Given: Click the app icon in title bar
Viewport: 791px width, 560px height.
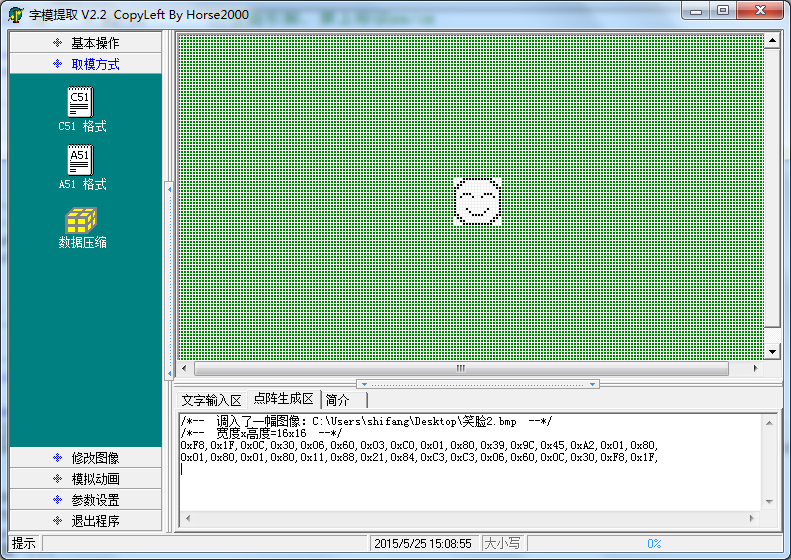Looking at the screenshot, I should click(x=16, y=15).
